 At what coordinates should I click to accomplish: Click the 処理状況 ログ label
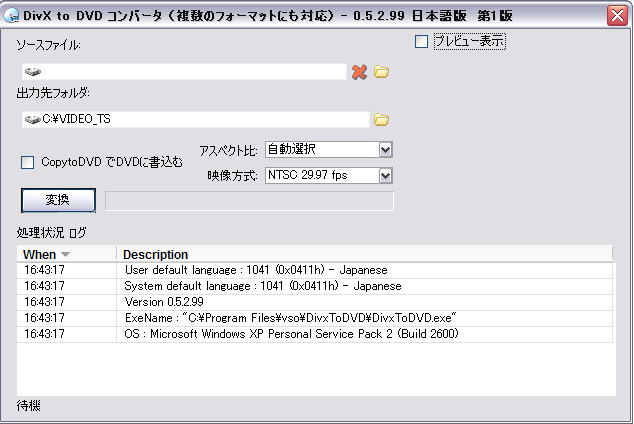[51, 232]
